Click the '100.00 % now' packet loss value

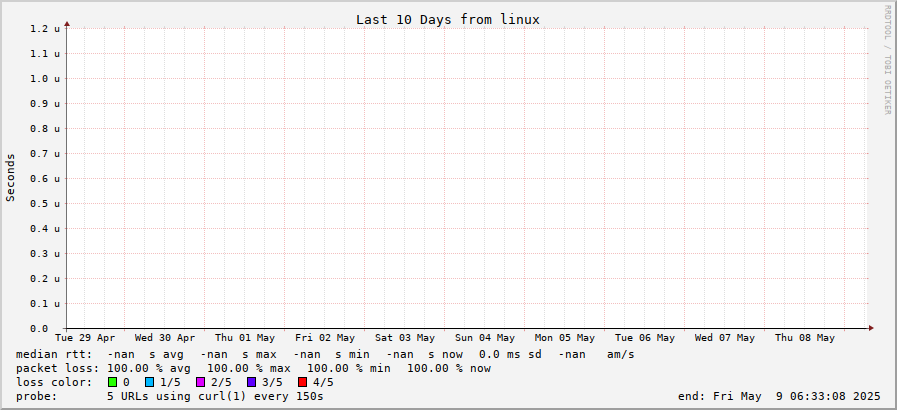449,368
